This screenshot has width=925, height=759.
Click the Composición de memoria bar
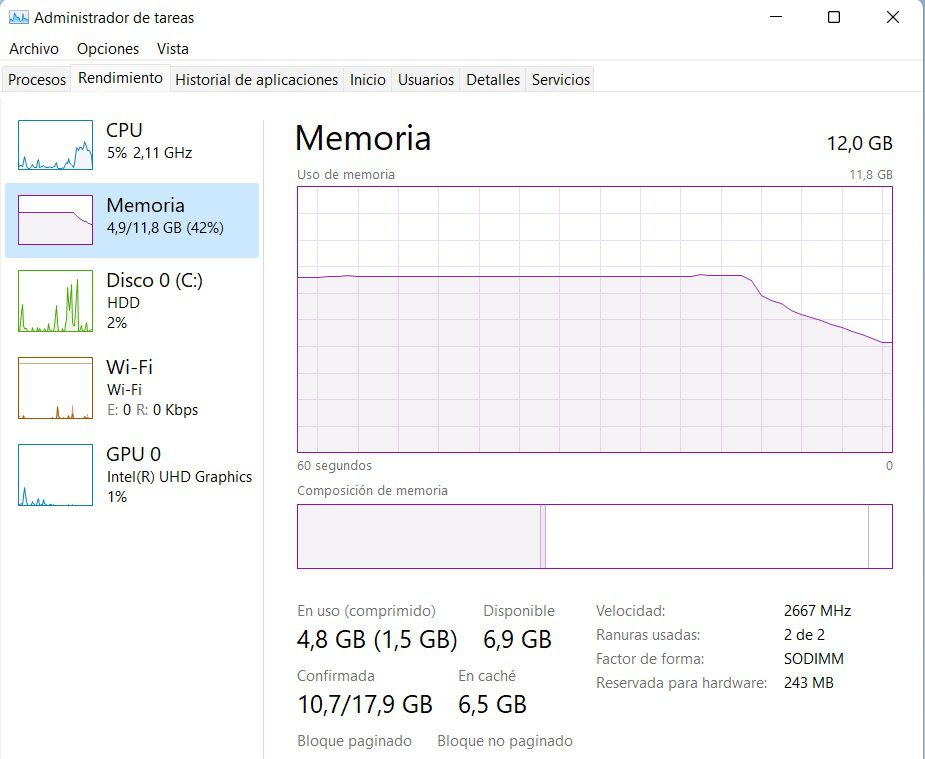coord(595,536)
